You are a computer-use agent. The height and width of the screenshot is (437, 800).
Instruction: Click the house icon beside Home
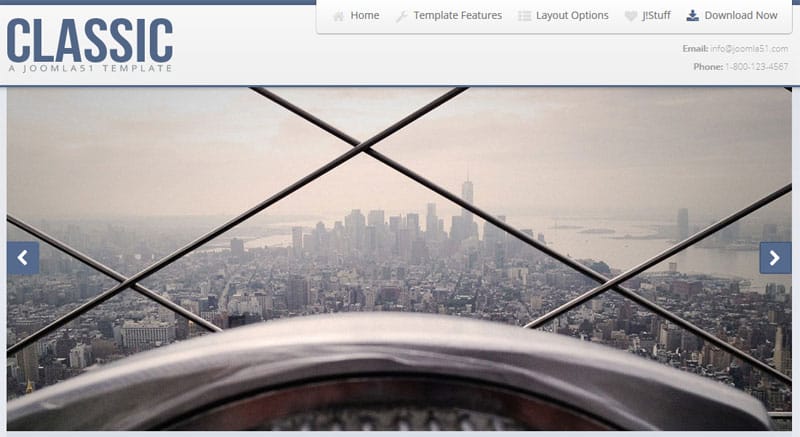[x=338, y=16]
